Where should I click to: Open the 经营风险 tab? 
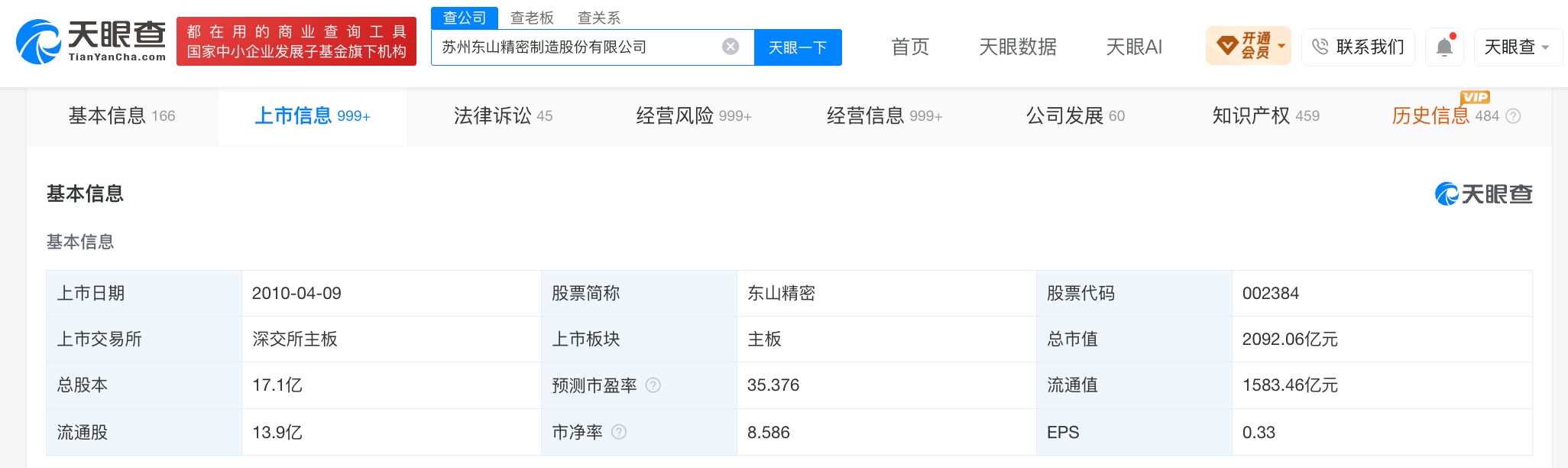694,116
